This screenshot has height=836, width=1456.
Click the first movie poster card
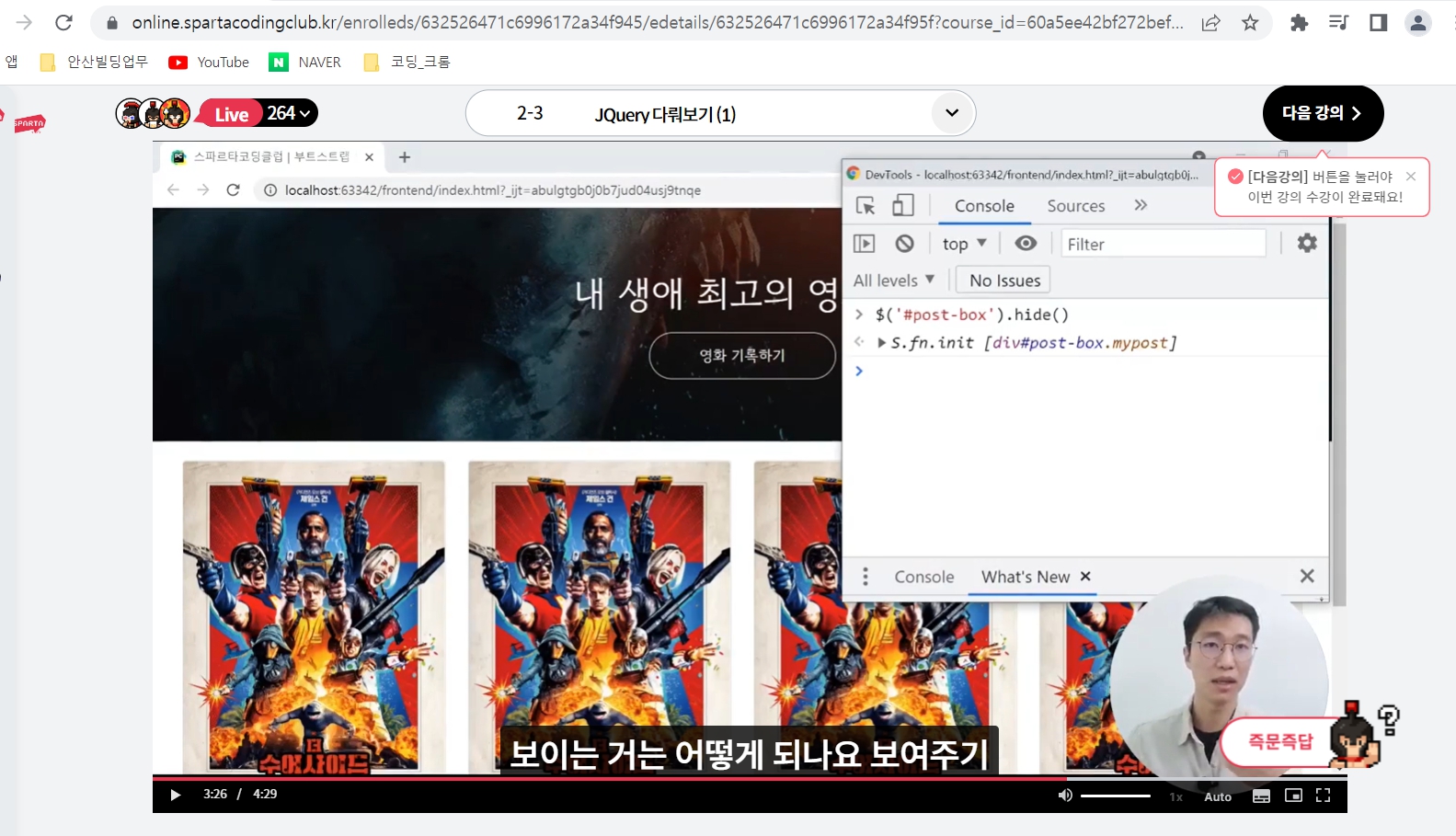click(x=314, y=617)
